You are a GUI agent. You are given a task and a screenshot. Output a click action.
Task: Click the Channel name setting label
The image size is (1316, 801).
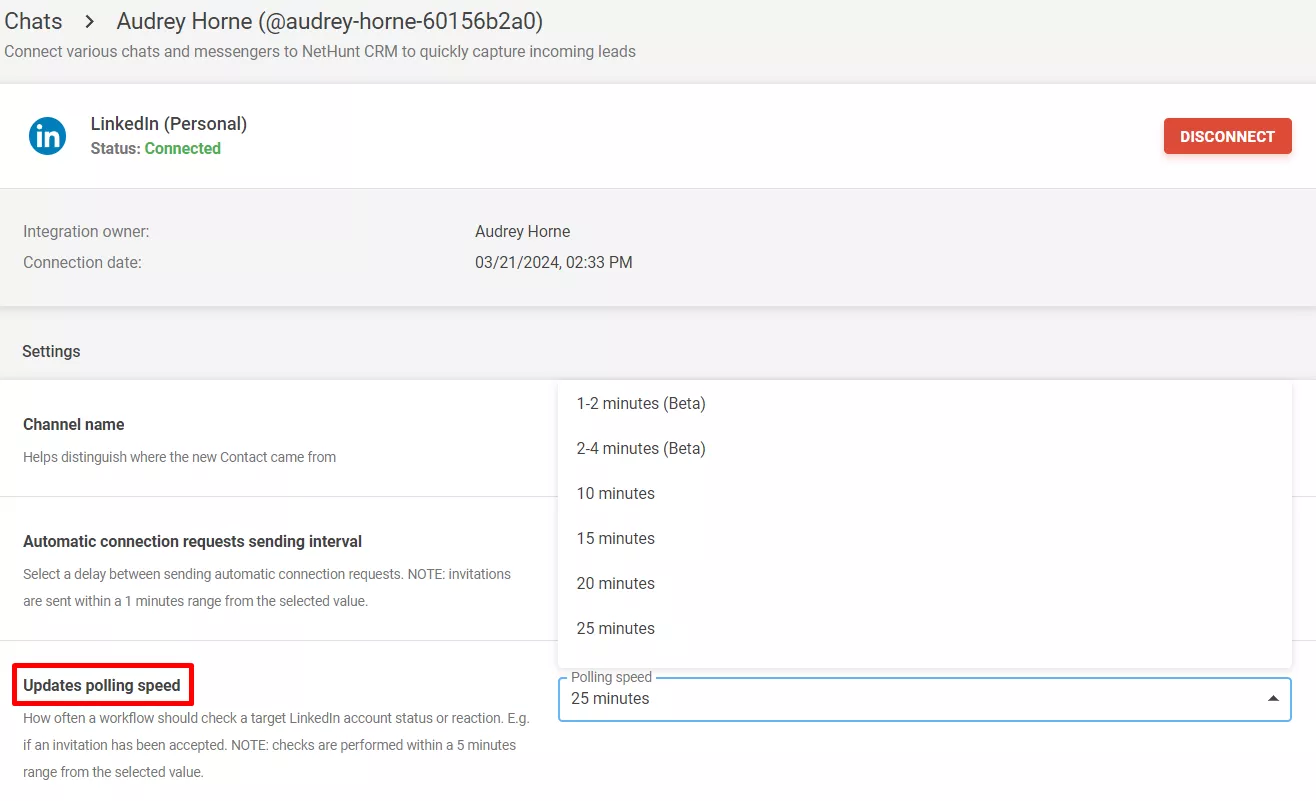[74, 425]
